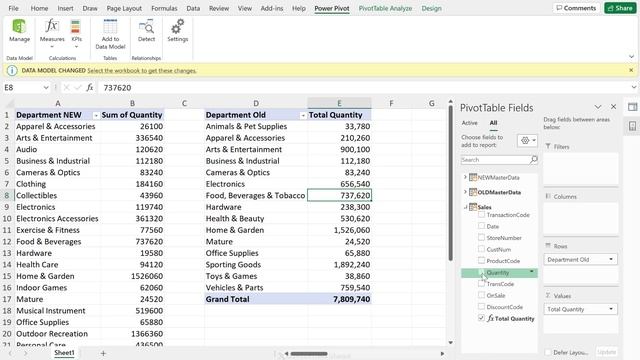Screen dimensions: 640x360
Task: Click the vertical worksheet scrollbar thumb
Action: 450,183
